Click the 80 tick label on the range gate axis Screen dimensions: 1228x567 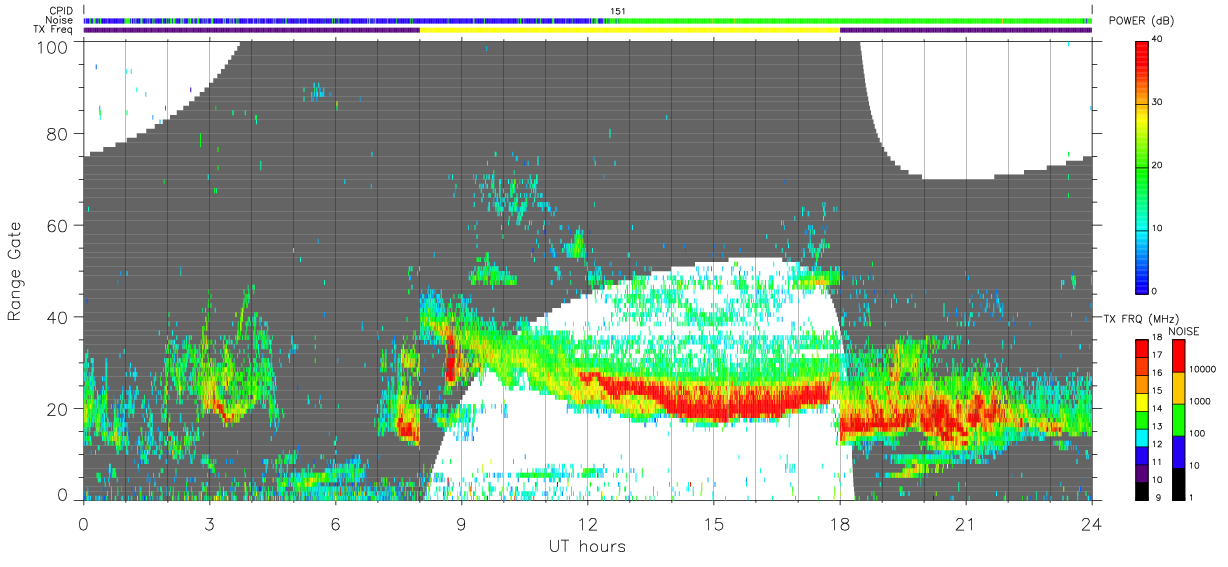(x=56, y=134)
